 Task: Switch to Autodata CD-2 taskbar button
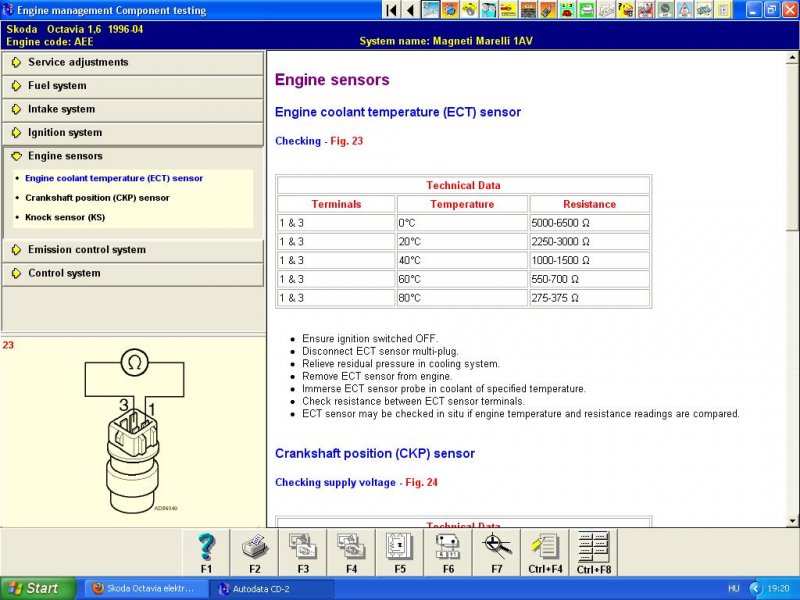(272, 589)
